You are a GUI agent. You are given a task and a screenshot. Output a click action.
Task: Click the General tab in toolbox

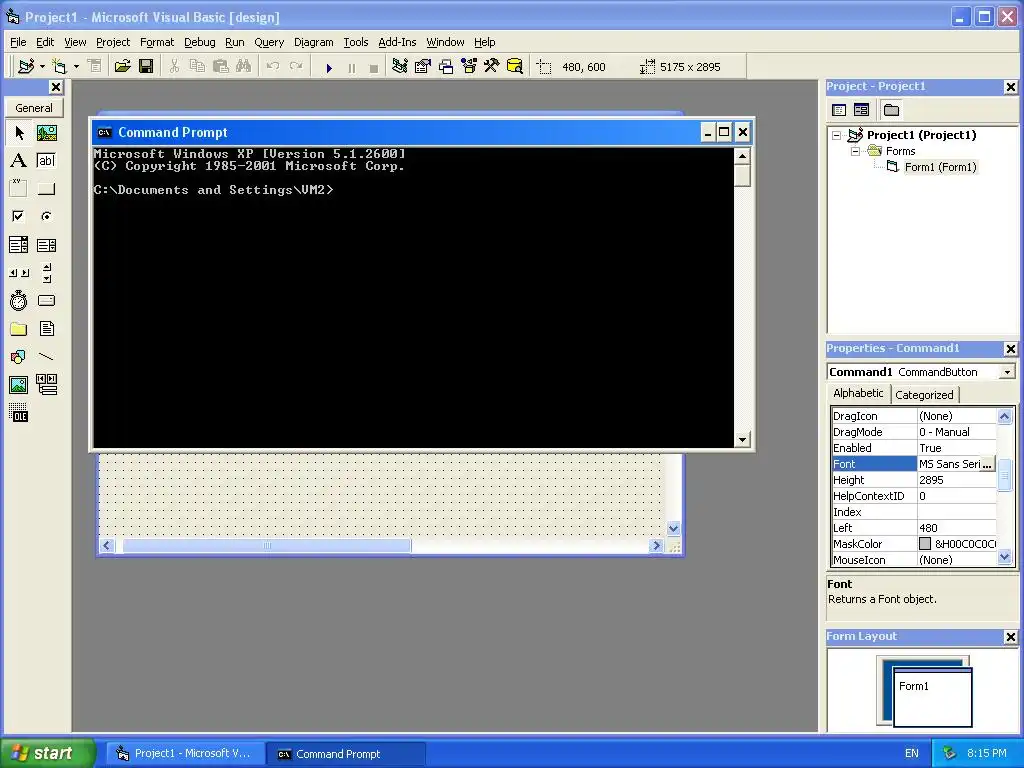pyautogui.click(x=34, y=108)
